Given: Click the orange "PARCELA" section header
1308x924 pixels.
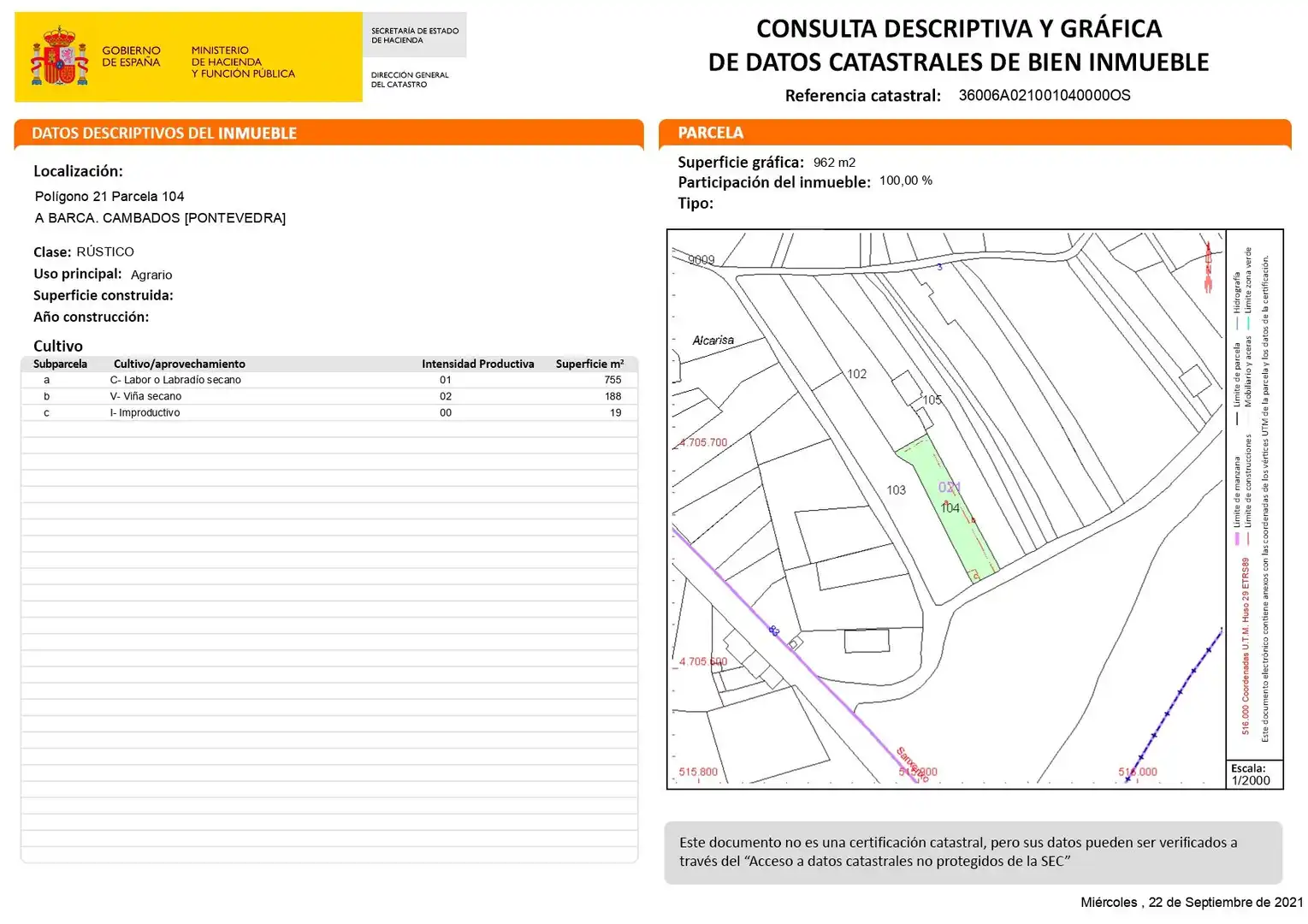Looking at the screenshot, I should [974, 133].
